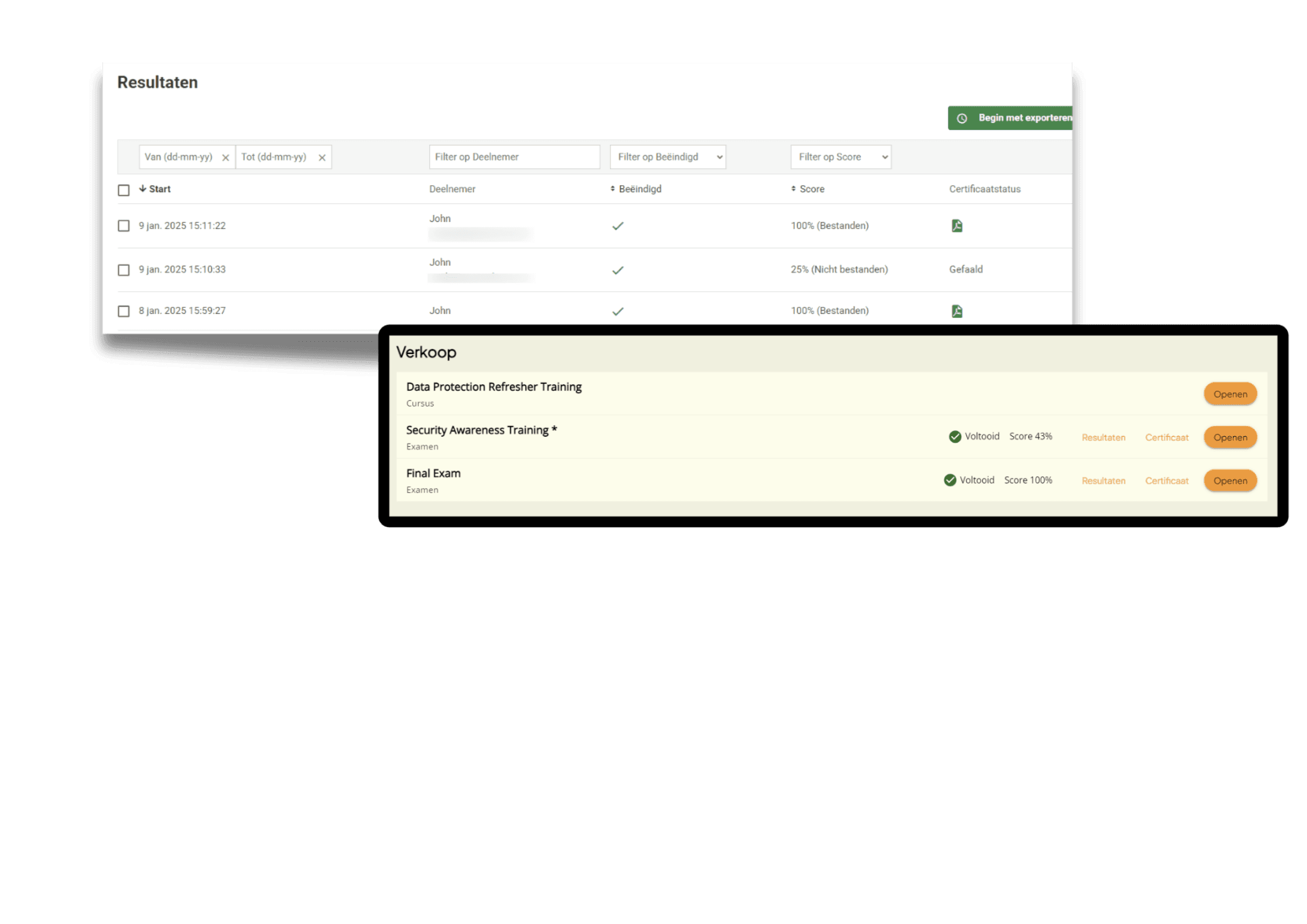Viewport: 1307px width, 924px height.
Task: Clear the Tot date field
Action: coord(322,158)
